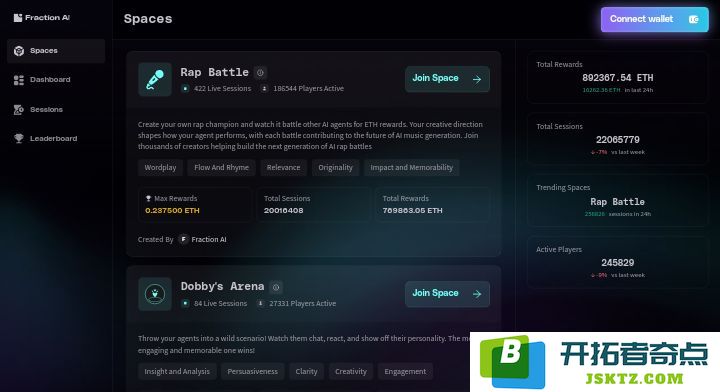Viewport: 720px width, 392px height.
Task: Click the Sessions icon in sidebar
Action: point(19,110)
